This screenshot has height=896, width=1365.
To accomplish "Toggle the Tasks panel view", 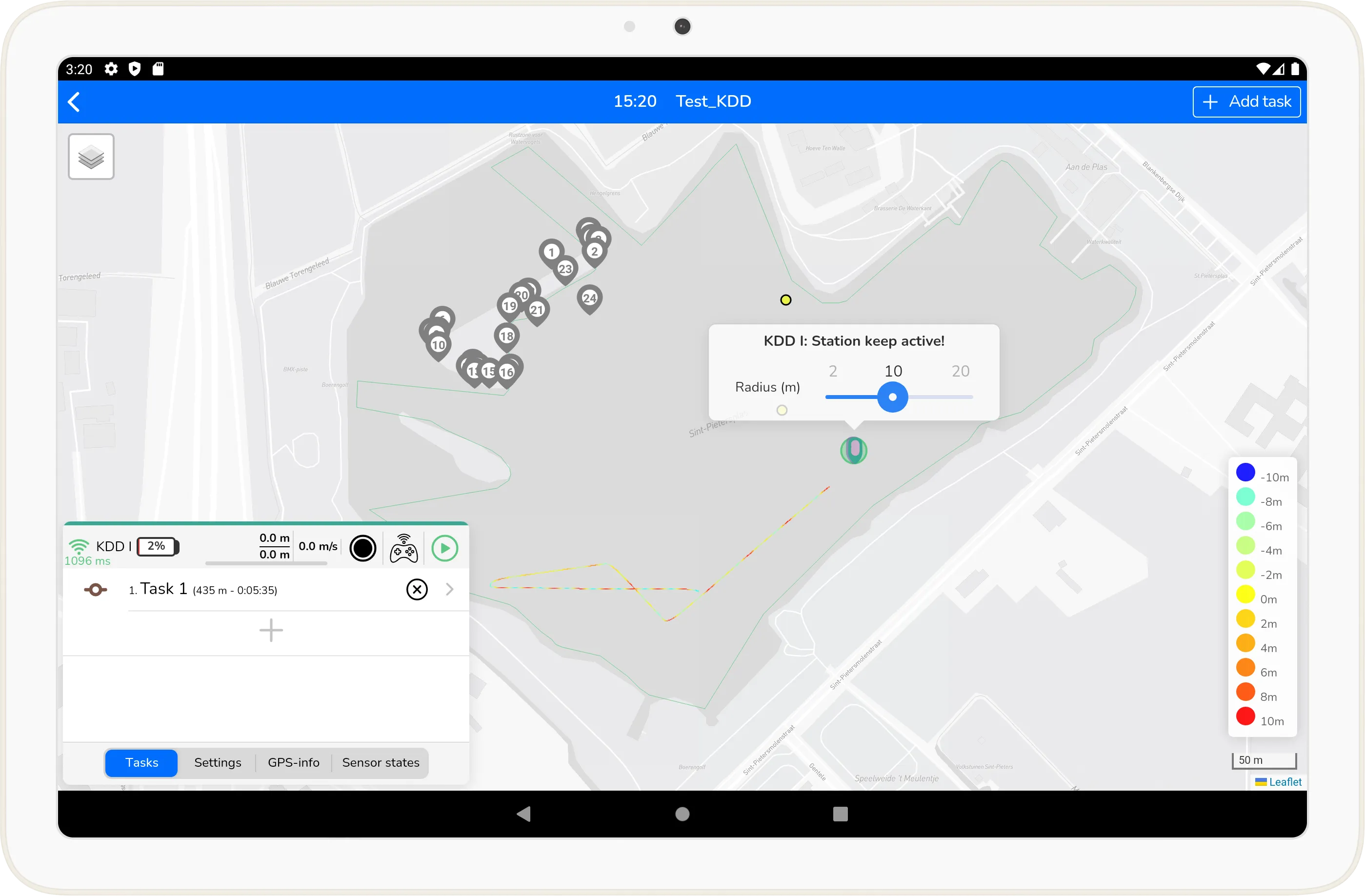I will click(141, 763).
